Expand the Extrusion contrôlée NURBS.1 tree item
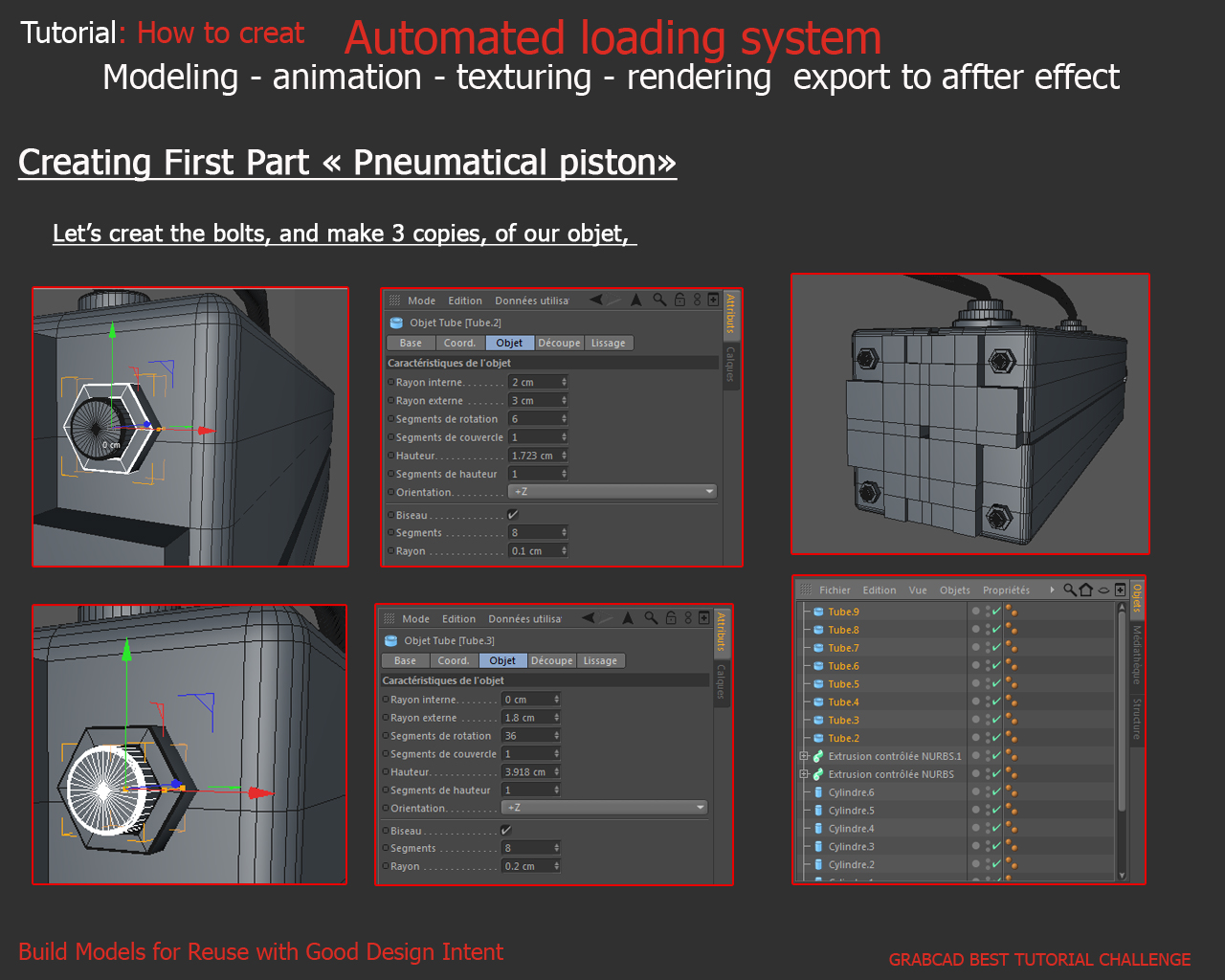 pyautogui.click(x=803, y=756)
